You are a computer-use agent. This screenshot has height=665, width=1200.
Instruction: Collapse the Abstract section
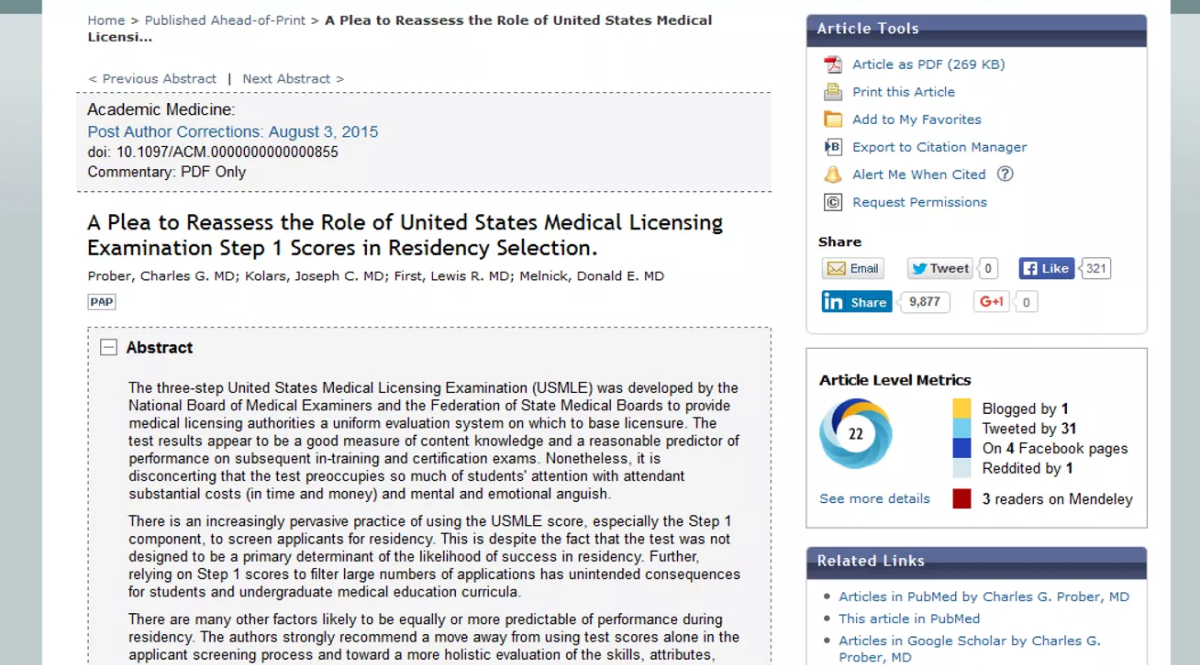(x=108, y=348)
